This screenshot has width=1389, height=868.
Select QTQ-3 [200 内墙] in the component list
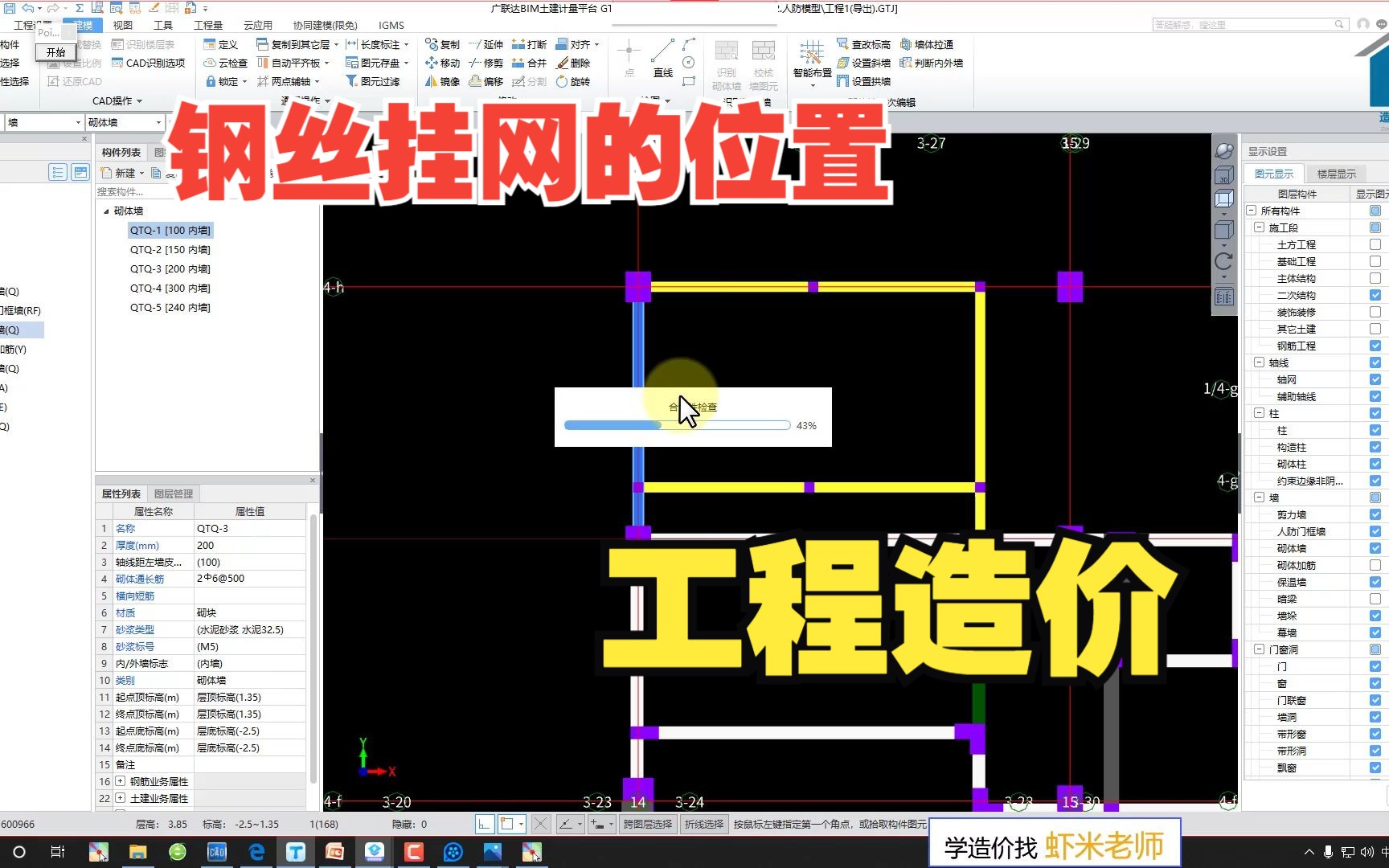point(170,269)
